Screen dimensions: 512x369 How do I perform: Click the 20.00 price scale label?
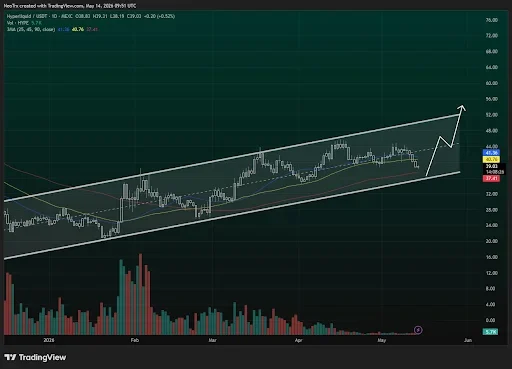pos(492,241)
